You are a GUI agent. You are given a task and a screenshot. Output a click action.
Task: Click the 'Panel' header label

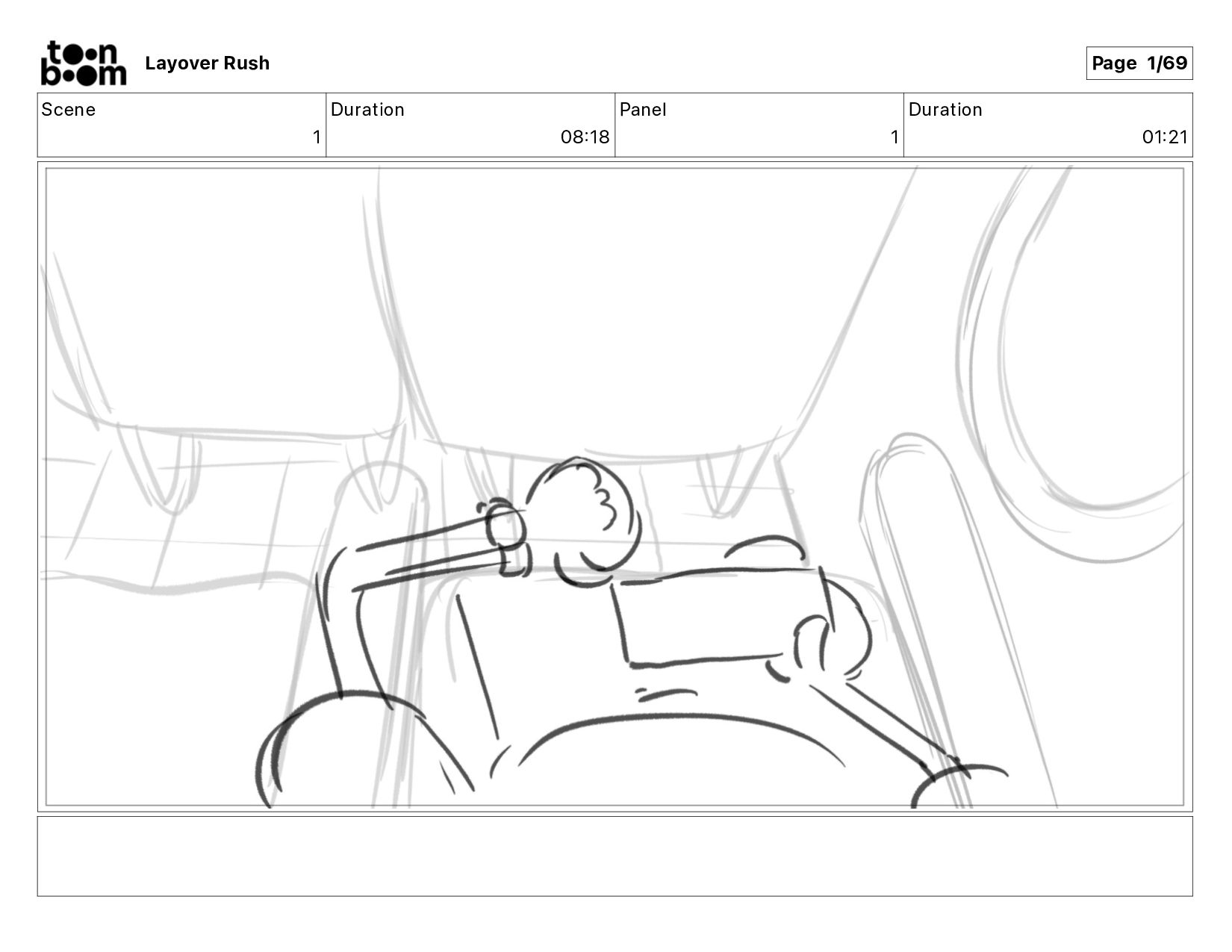(x=643, y=110)
